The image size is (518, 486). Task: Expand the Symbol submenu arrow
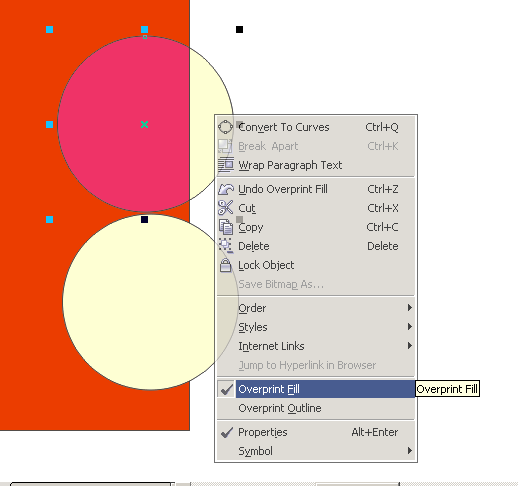click(x=410, y=451)
